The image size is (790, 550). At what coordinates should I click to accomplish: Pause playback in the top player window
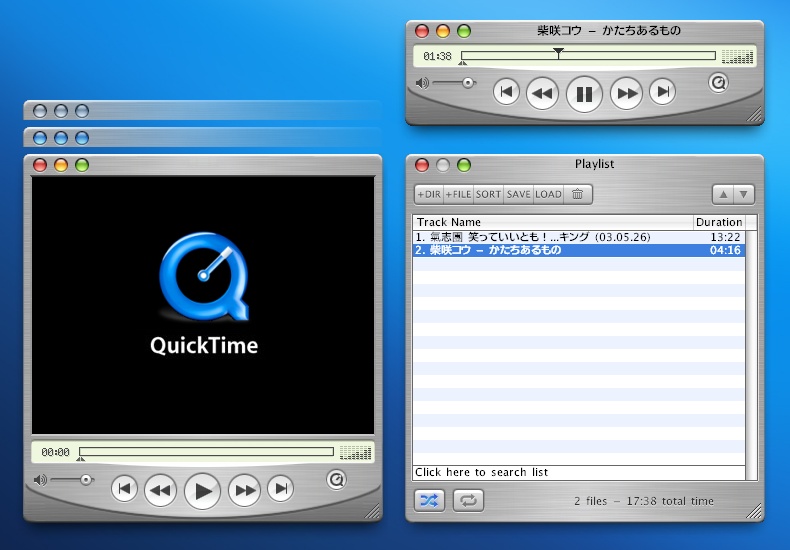[584, 94]
